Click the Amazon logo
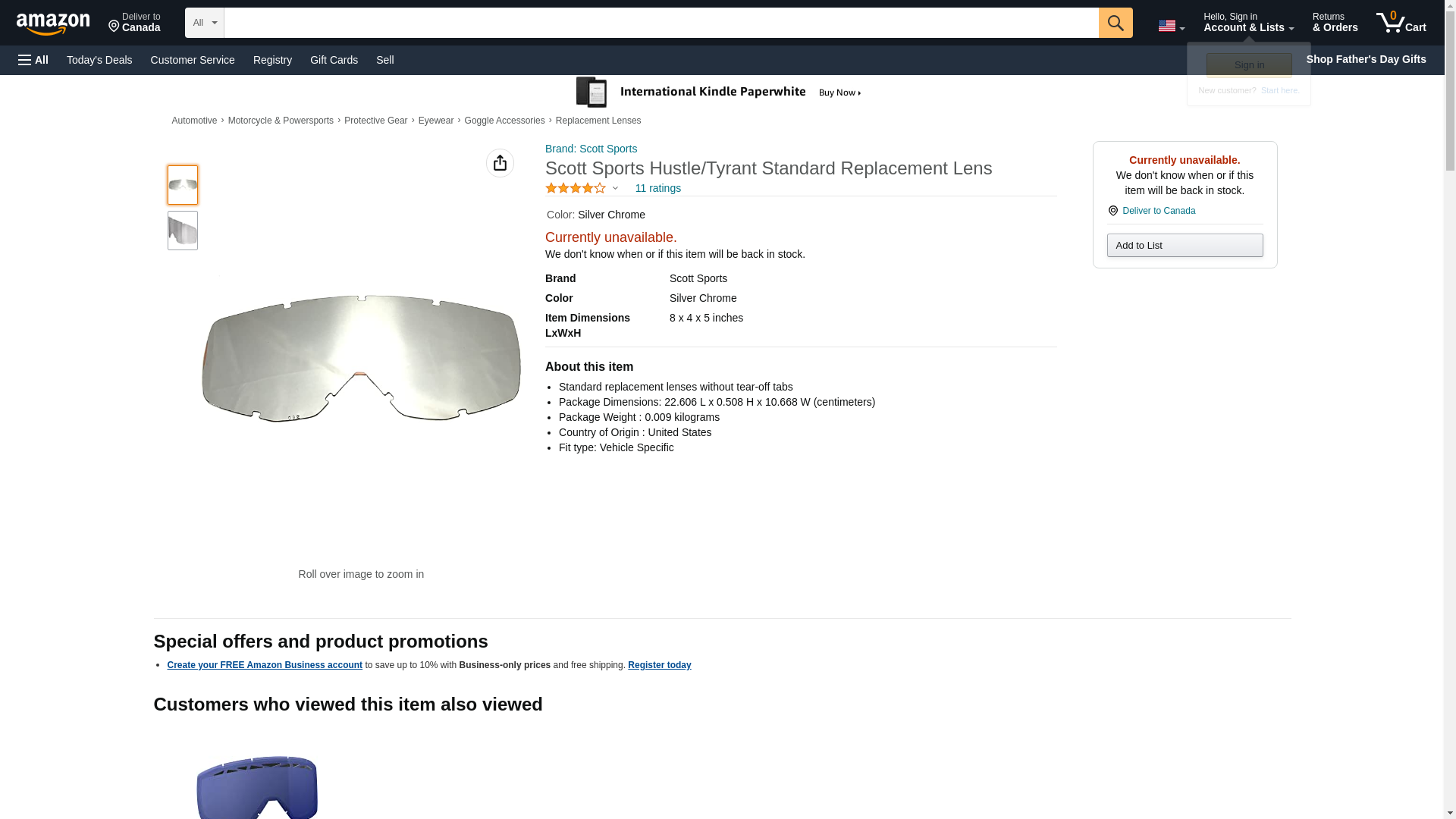1456x819 pixels. click(53, 24)
